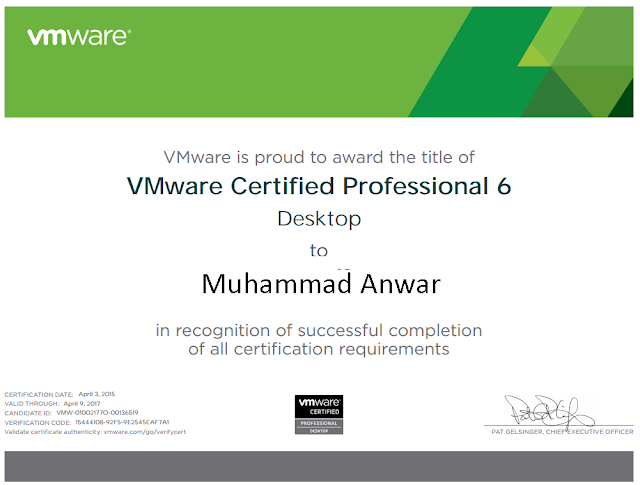Click 'in recognition of successful completion' line
The image size is (640, 485).
coord(319,330)
